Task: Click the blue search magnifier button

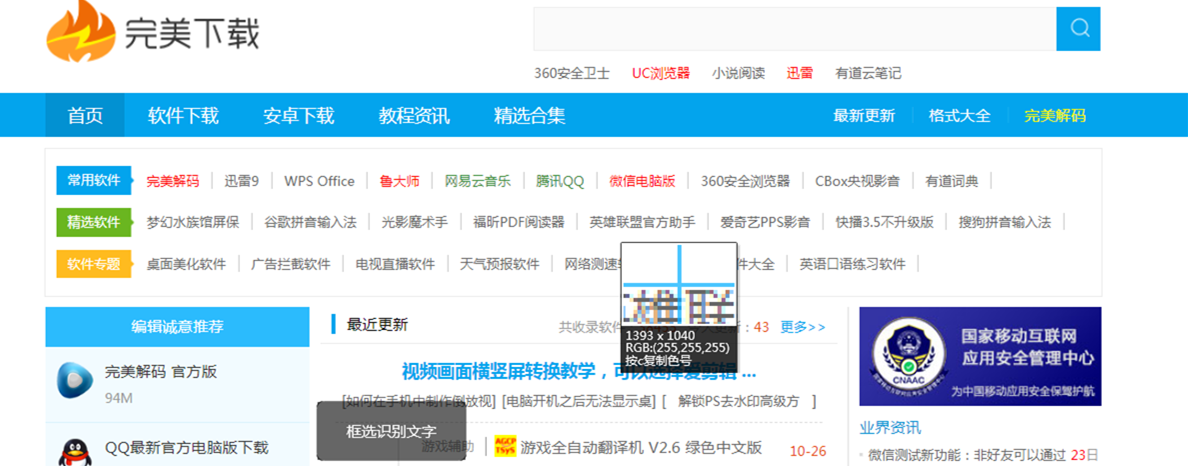Action: 1078,29
